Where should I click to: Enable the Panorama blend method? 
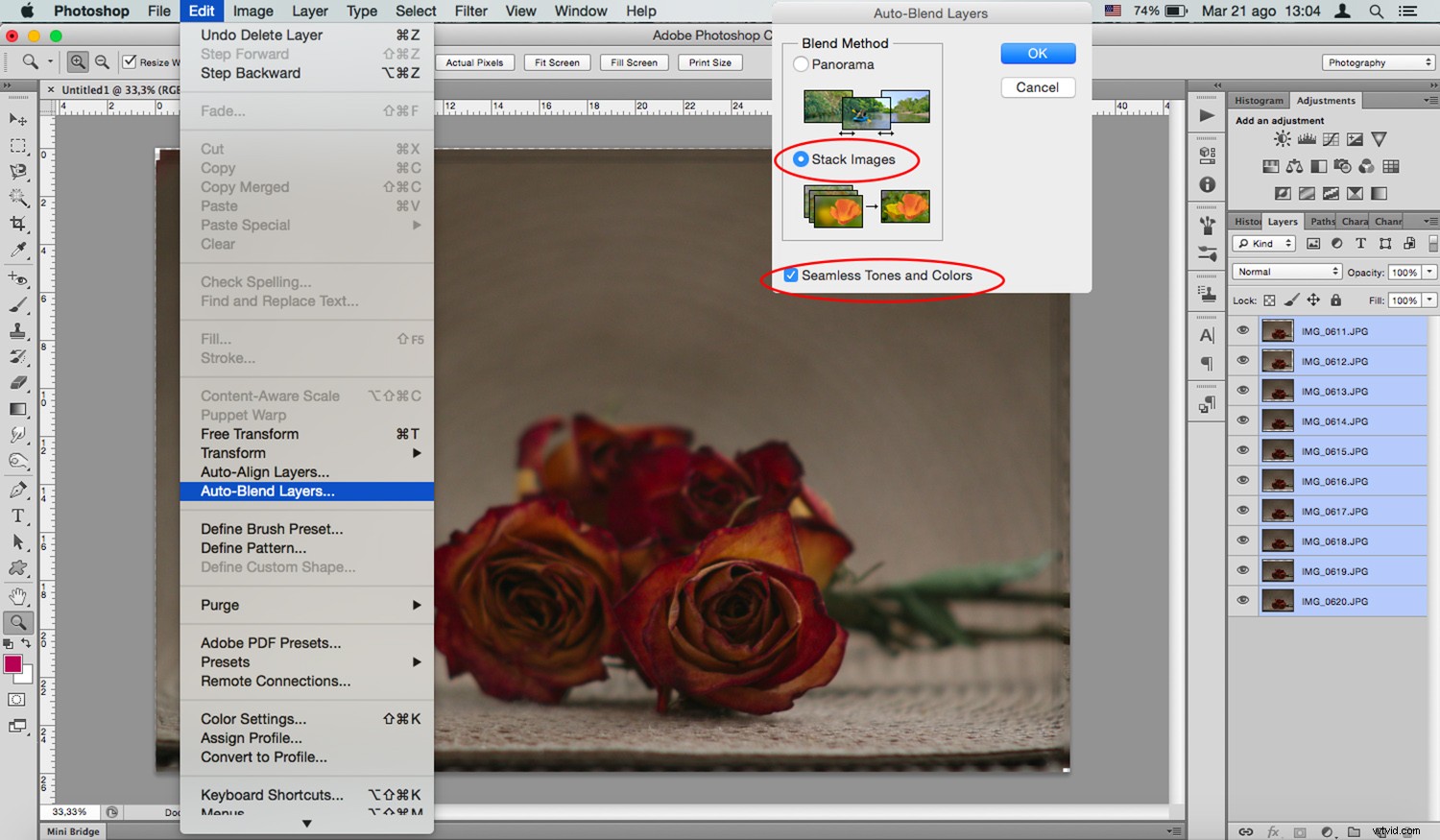pyautogui.click(x=800, y=64)
